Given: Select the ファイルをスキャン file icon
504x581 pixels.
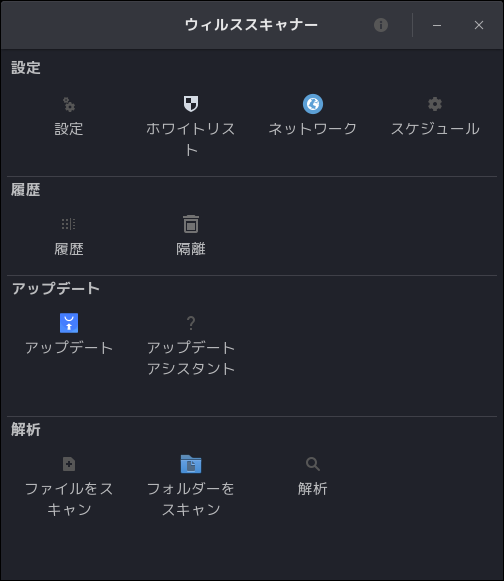Looking at the screenshot, I should (x=69, y=464).
